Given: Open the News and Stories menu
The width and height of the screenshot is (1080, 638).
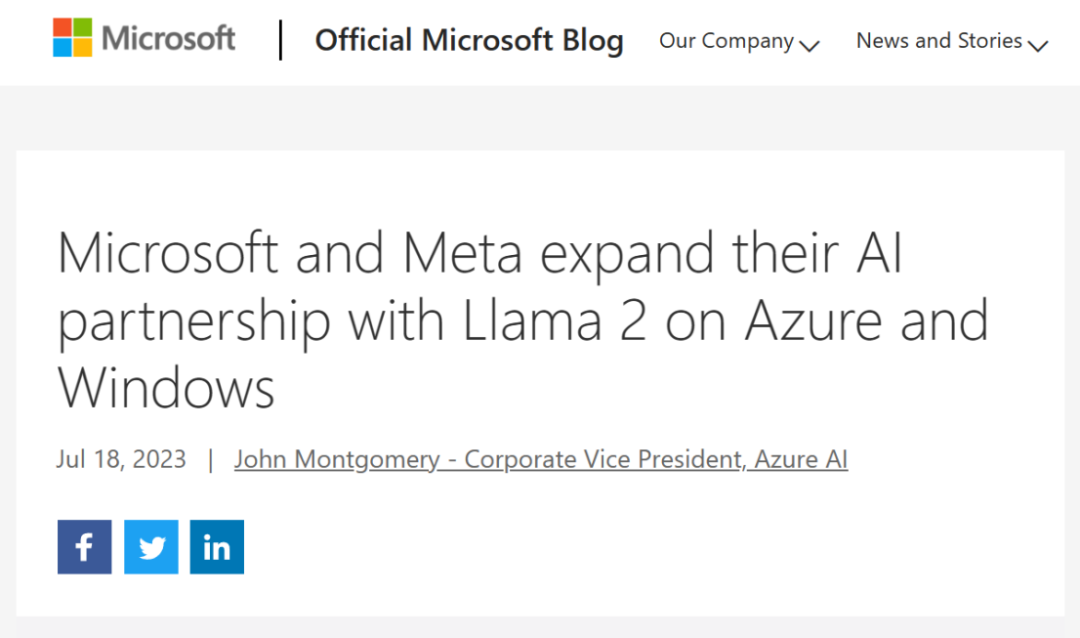Looking at the screenshot, I should 939,41.
